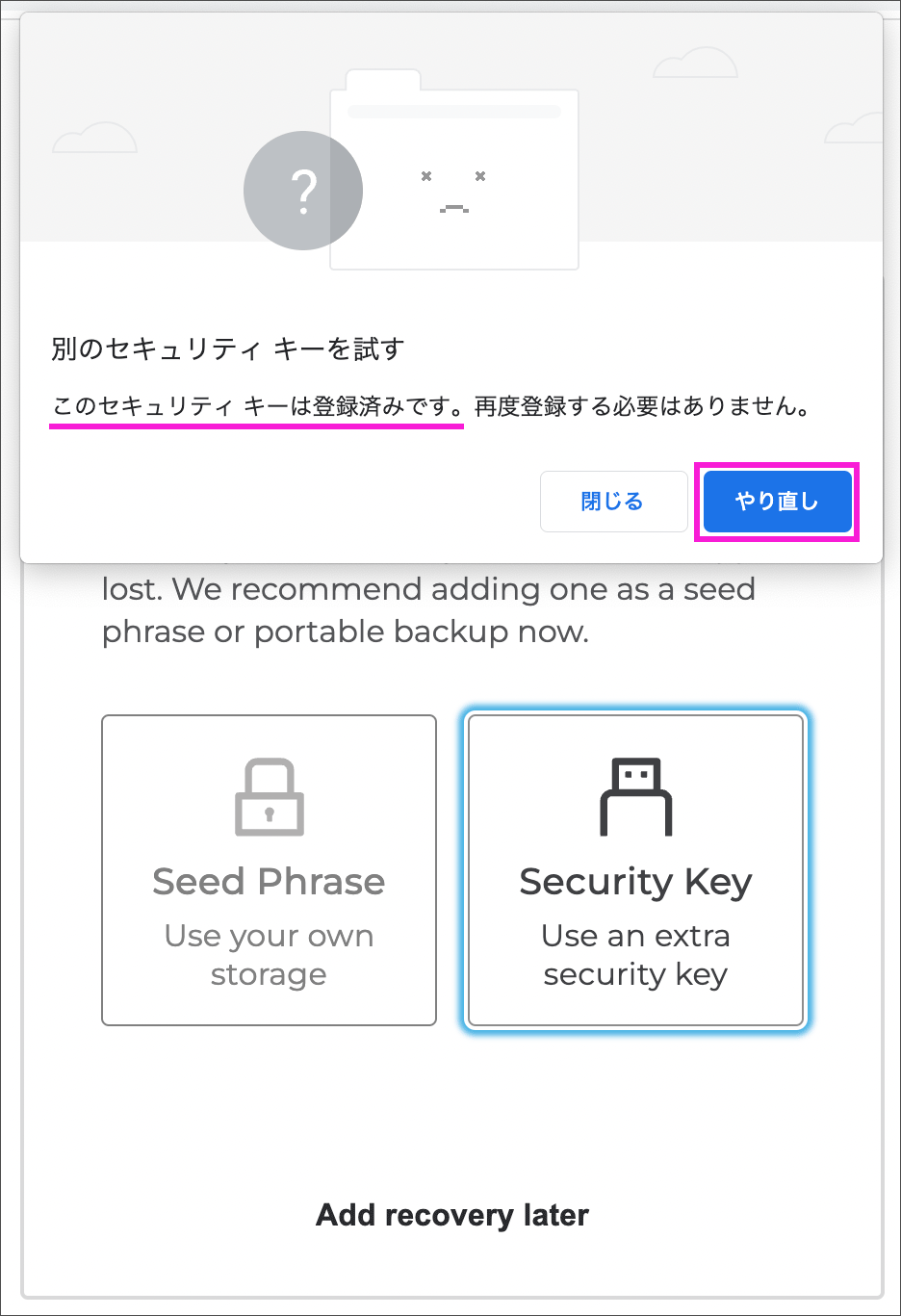Click "Use an extra security key" description
The height and width of the screenshot is (1316, 901).
(x=635, y=955)
